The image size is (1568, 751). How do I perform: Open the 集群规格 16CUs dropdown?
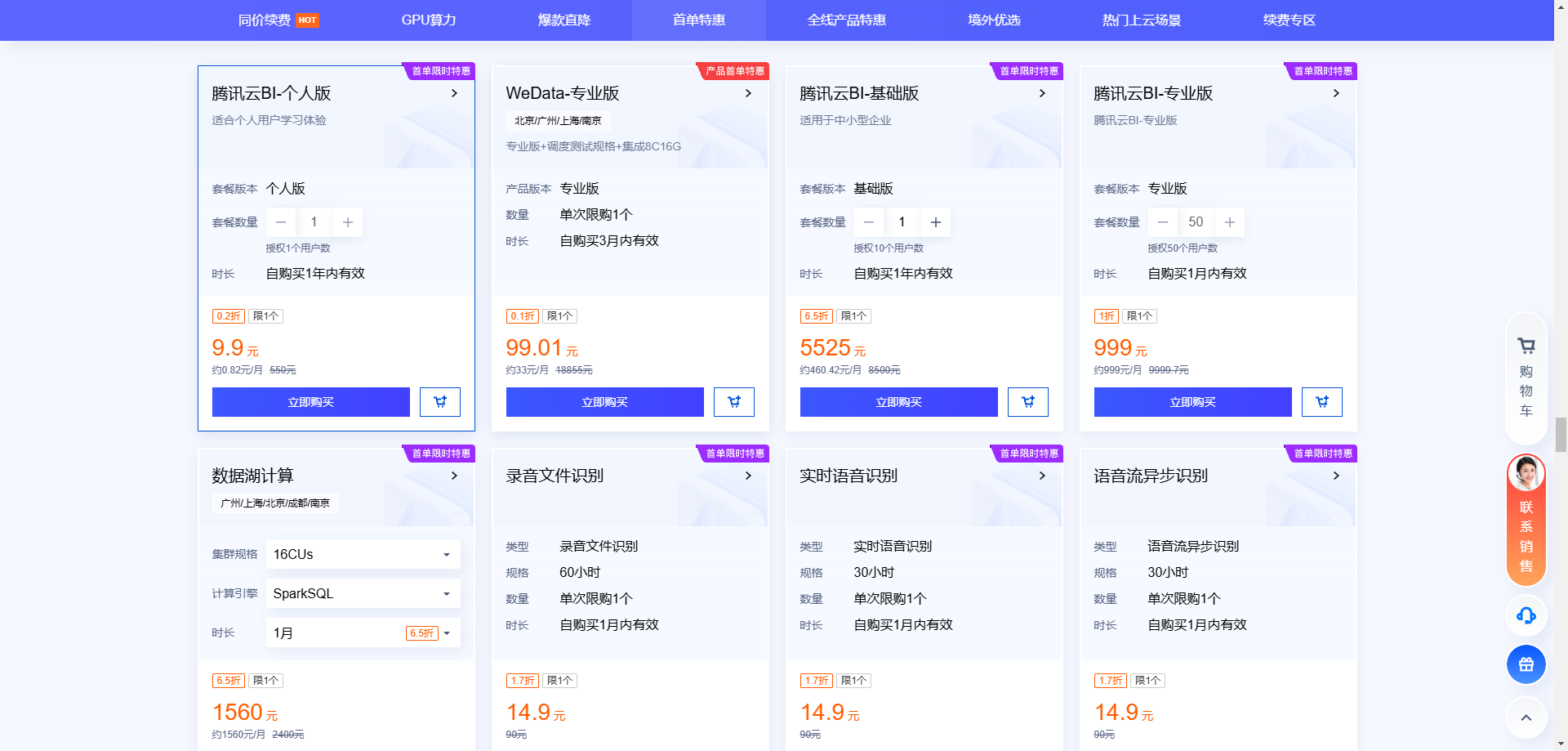pyautogui.click(x=363, y=554)
